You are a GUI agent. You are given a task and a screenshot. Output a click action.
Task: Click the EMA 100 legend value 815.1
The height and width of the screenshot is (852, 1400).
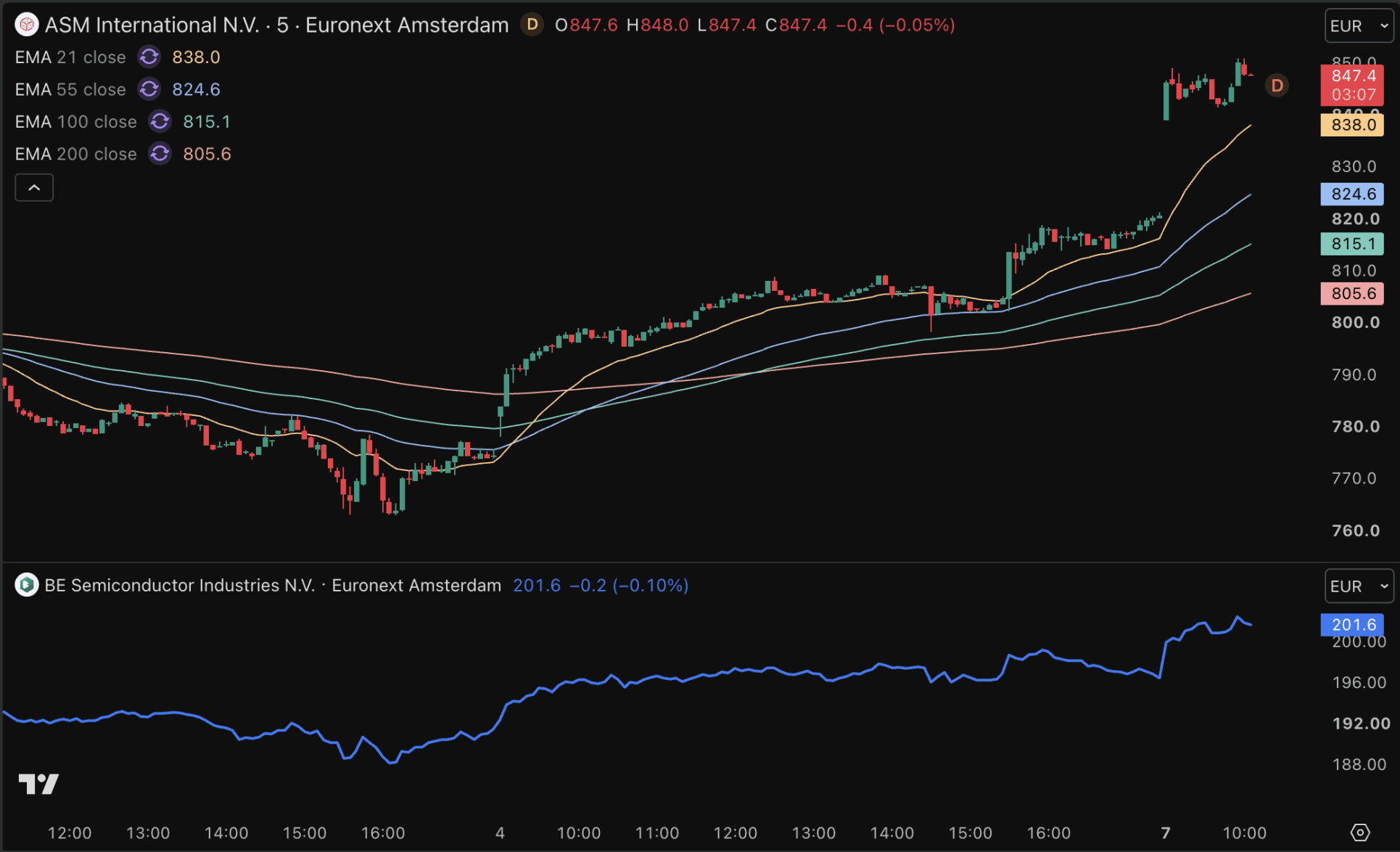207,121
